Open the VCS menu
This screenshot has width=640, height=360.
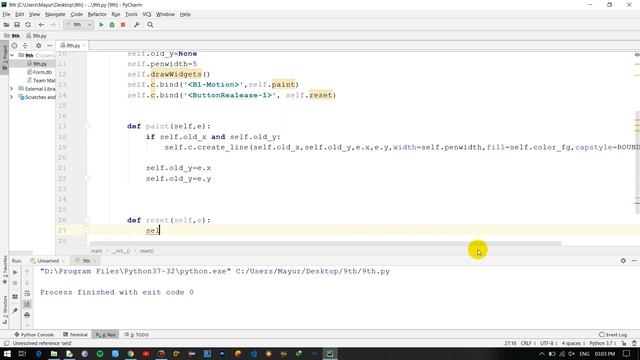(147, 14)
